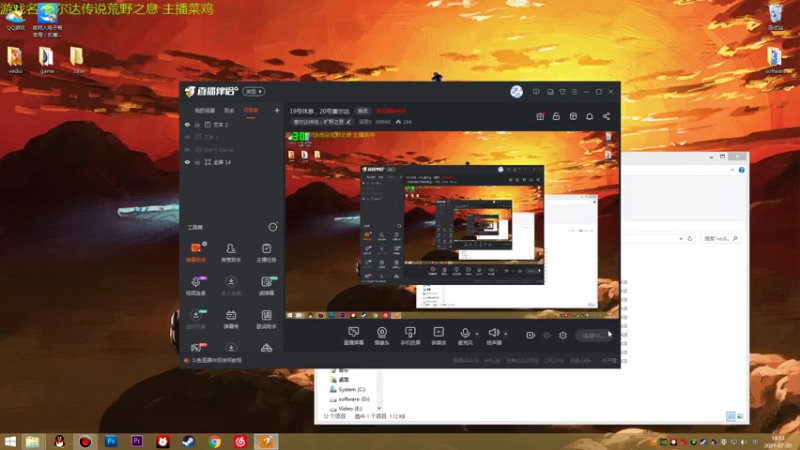800x450 pixels.
Task: Expand speaker options arrow
Action: (506, 334)
